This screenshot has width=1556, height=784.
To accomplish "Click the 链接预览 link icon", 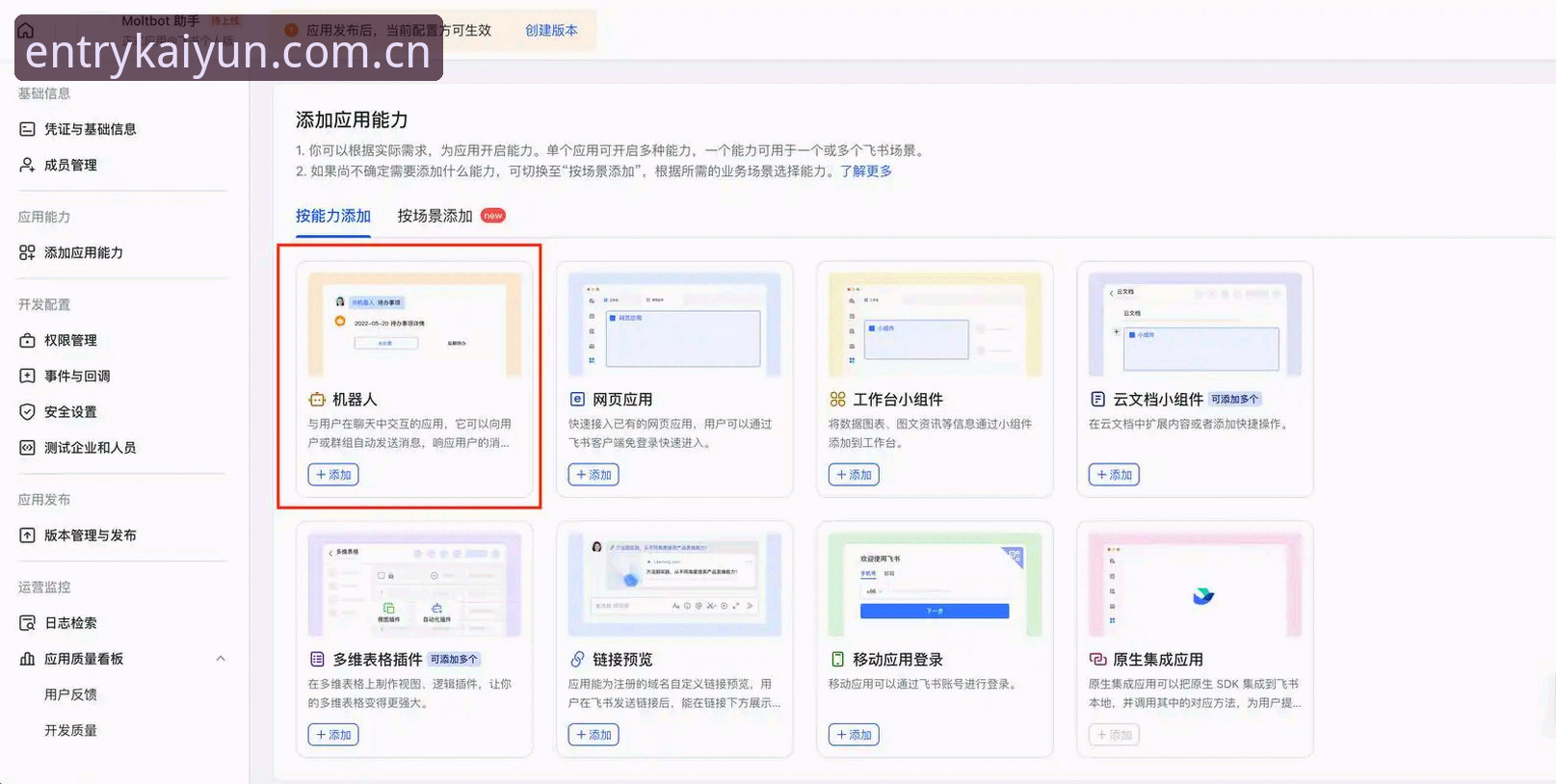I will (577, 659).
